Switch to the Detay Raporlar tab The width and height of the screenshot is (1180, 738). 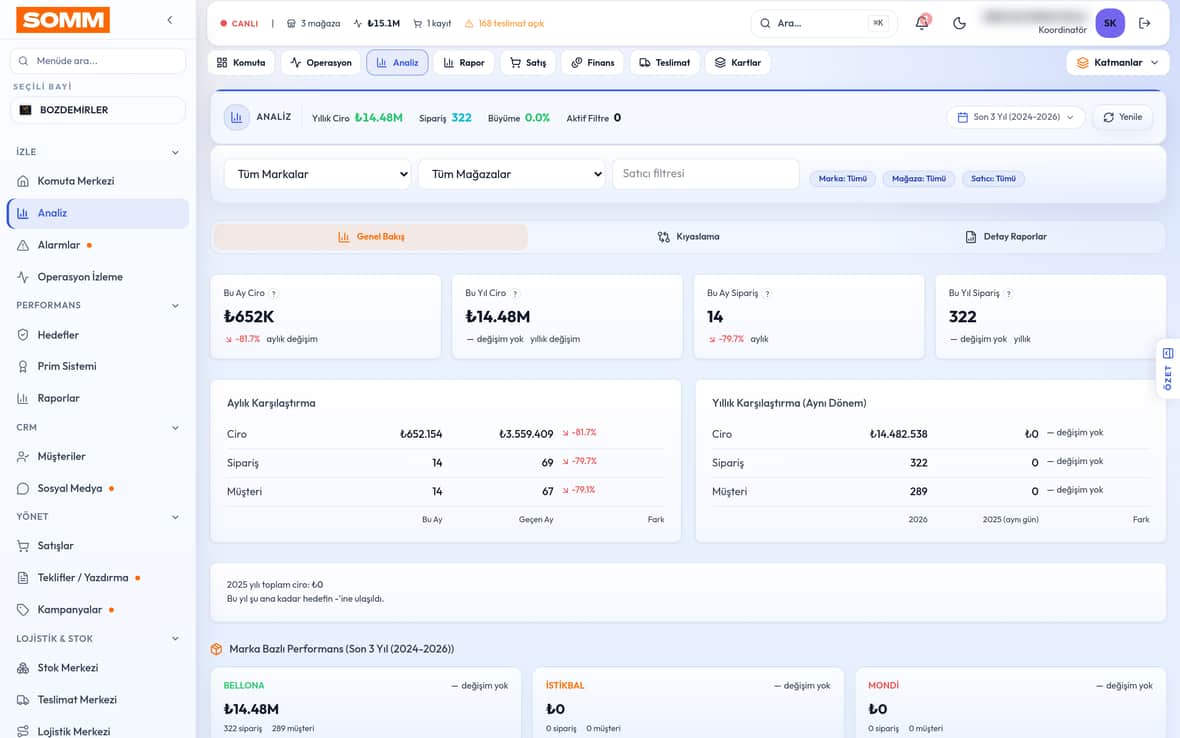[1005, 237]
